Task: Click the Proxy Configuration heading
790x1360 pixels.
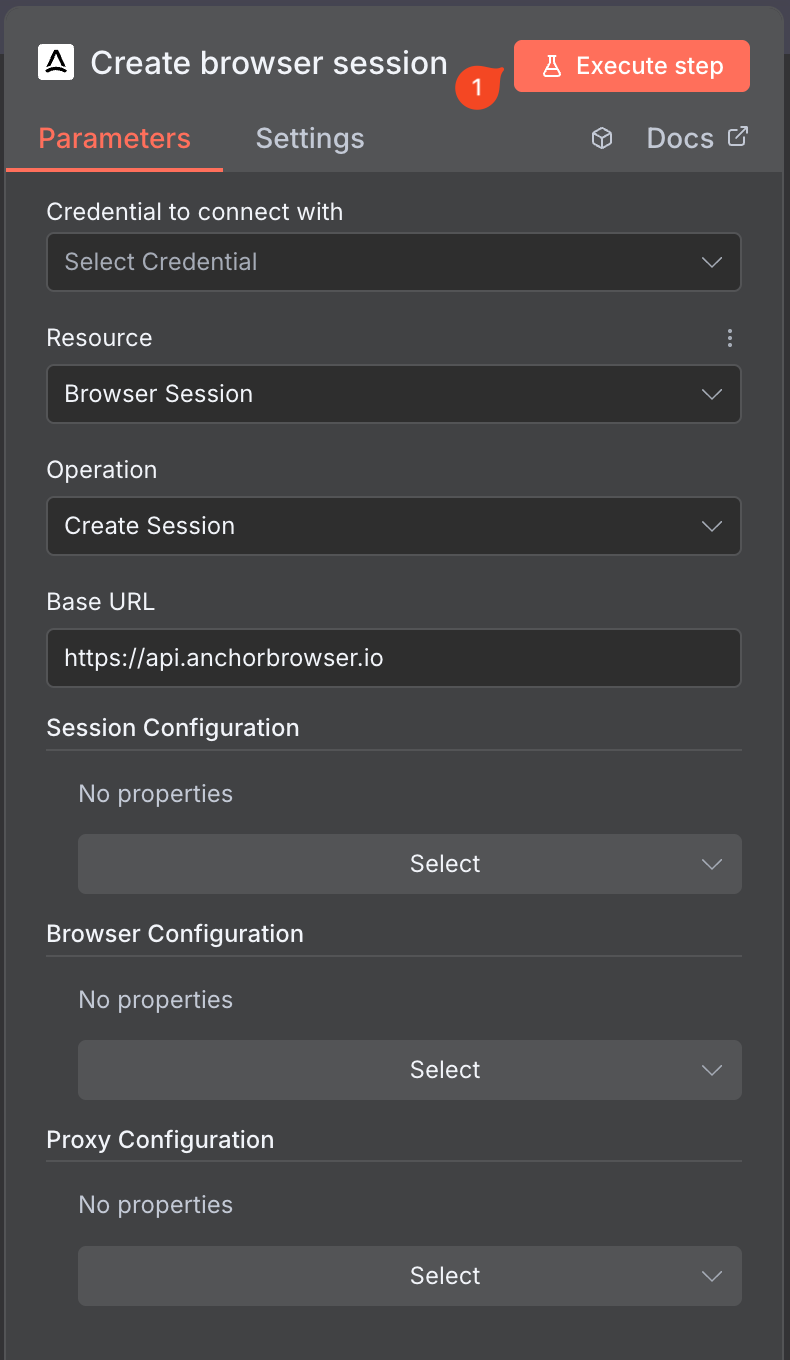Action: pyautogui.click(x=160, y=1140)
